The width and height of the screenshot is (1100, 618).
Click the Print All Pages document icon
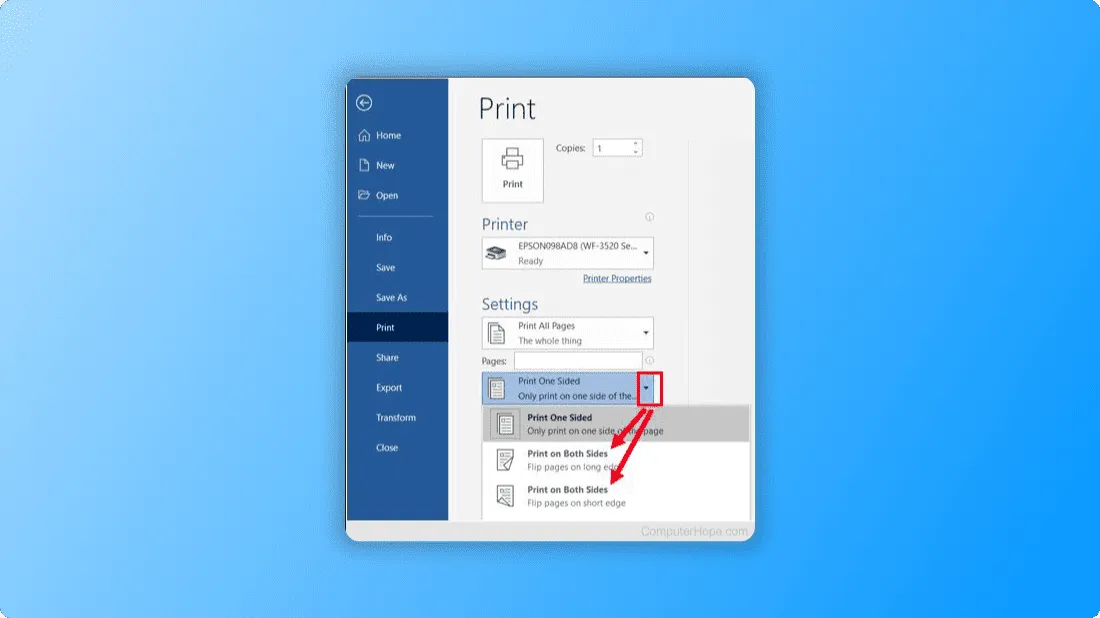497,333
